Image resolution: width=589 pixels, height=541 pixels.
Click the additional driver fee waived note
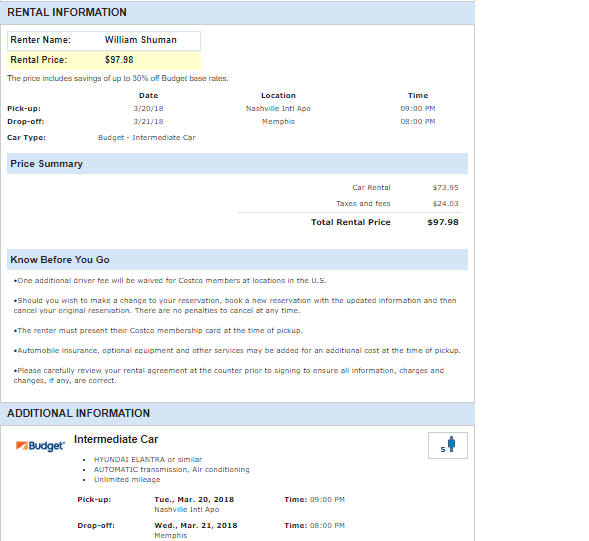click(170, 281)
